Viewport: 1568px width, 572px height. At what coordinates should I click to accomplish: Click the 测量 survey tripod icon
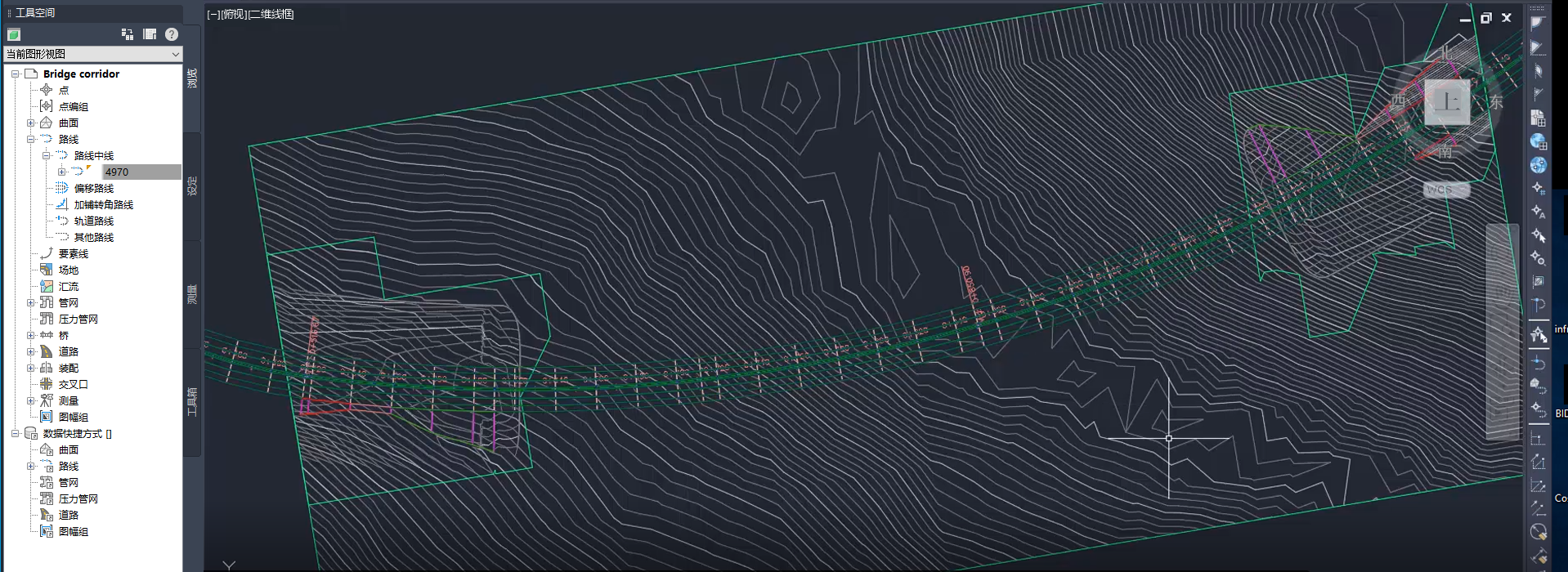(47, 400)
